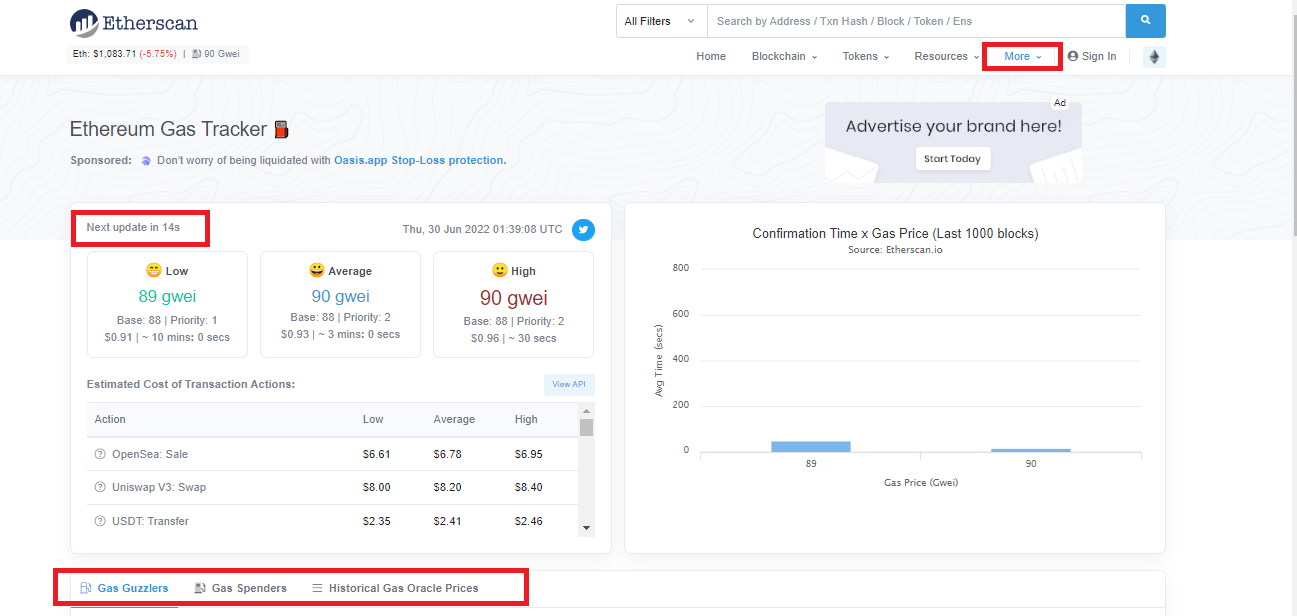Click the search address input field
The image size is (1297, 616).
pos(916,21)
